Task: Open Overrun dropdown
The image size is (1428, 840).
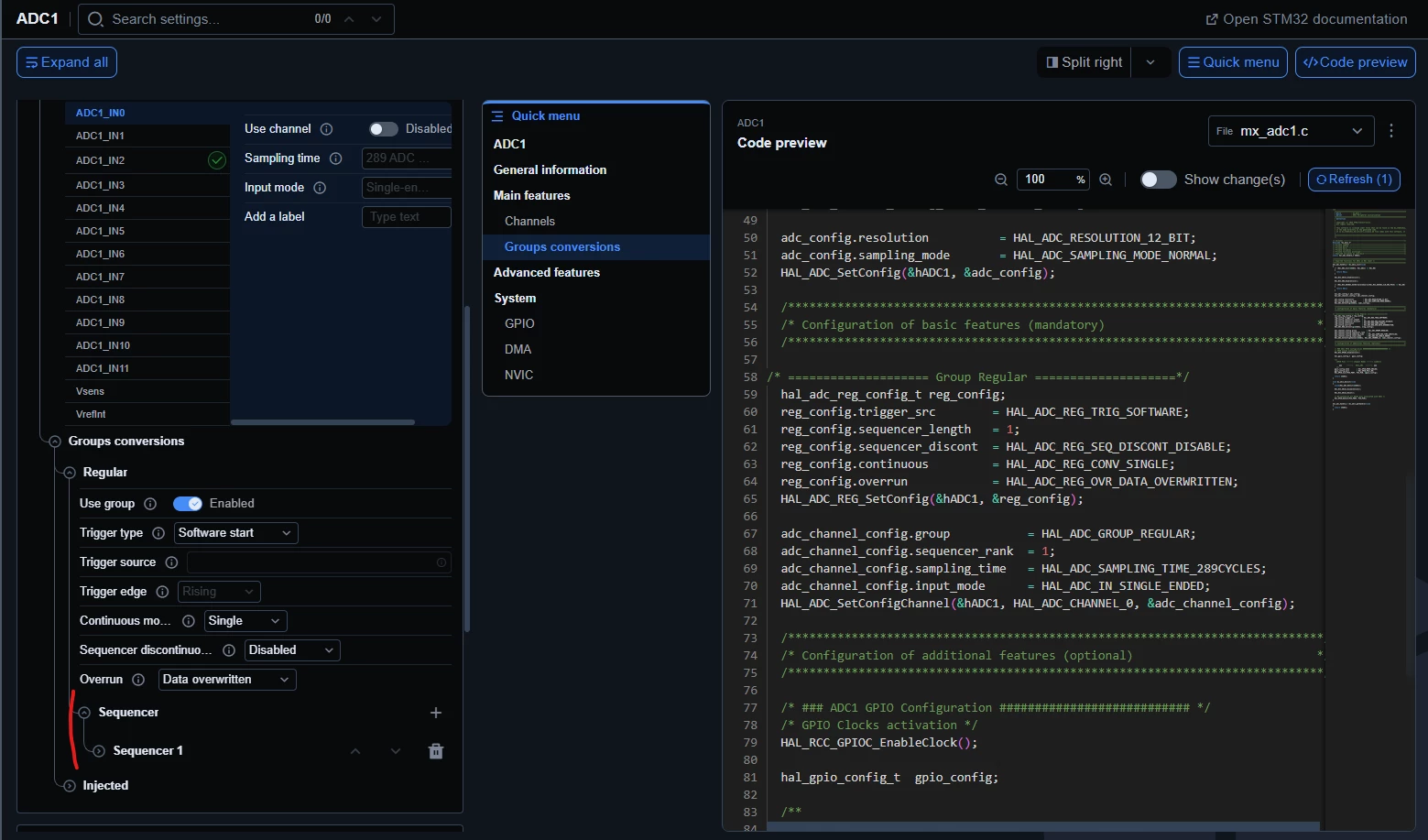Action: coord(227,680)
